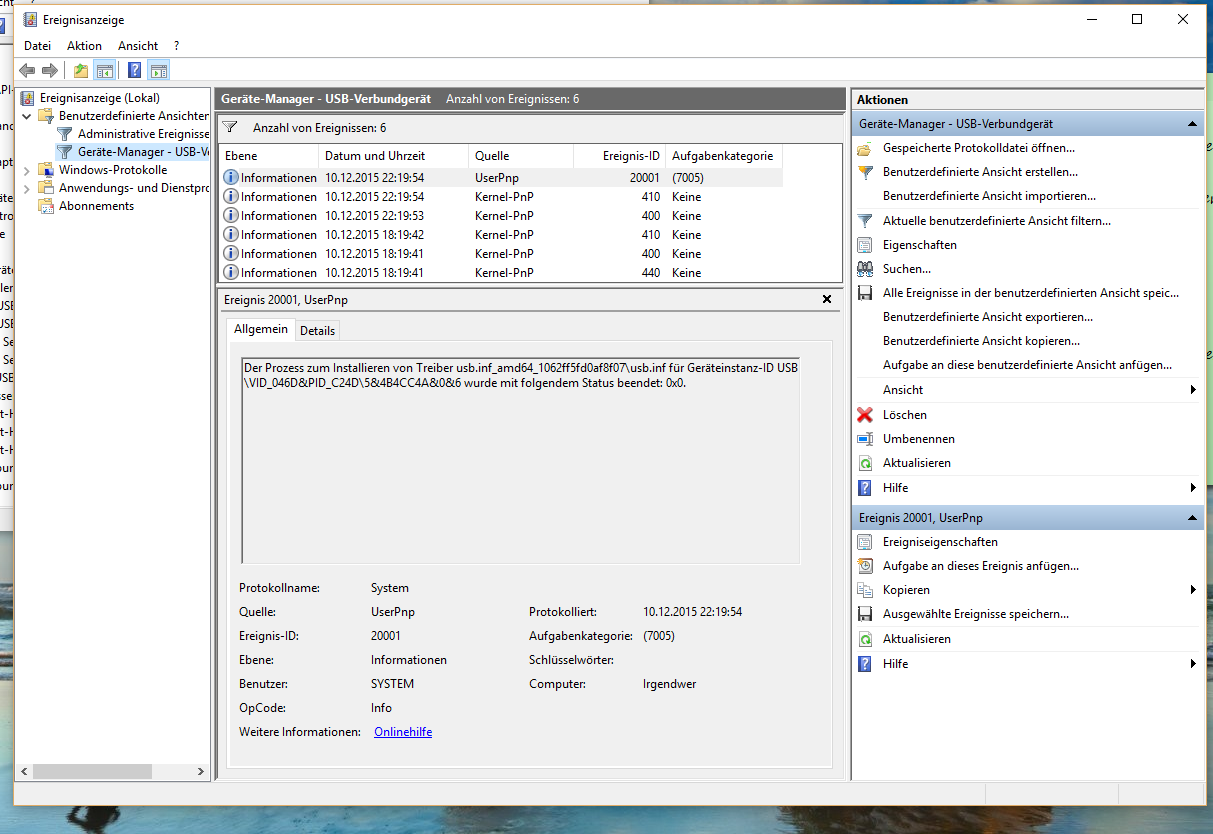
Task: Switch to the Details tab
Action: (x=317, y=330)
